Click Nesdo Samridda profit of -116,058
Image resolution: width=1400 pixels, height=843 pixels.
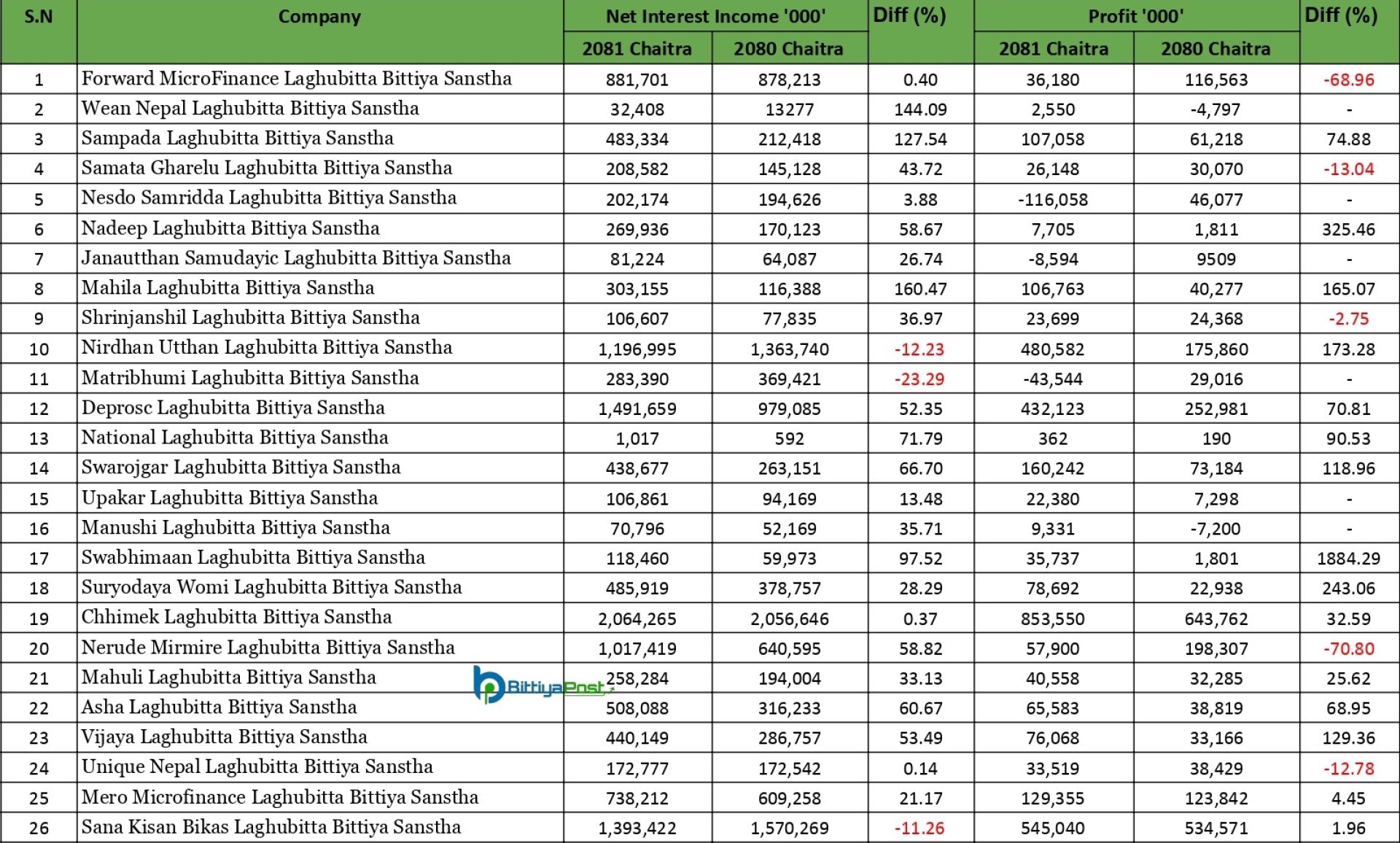tap(1052, 200)
